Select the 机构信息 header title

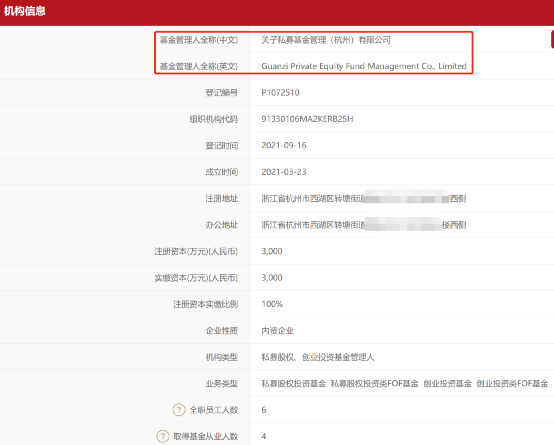25,11
